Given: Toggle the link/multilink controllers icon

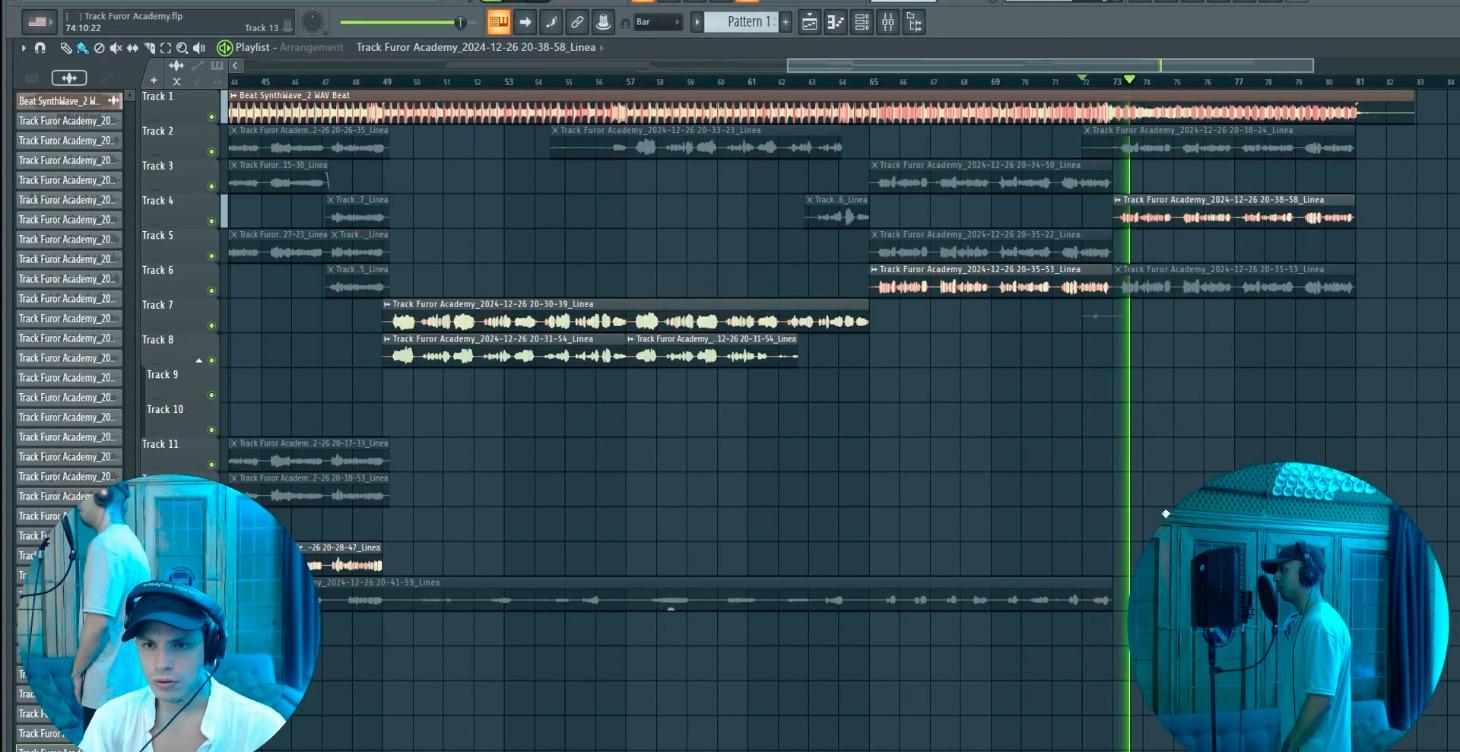Looking at the screenshot, I should [x=577, y=22].
